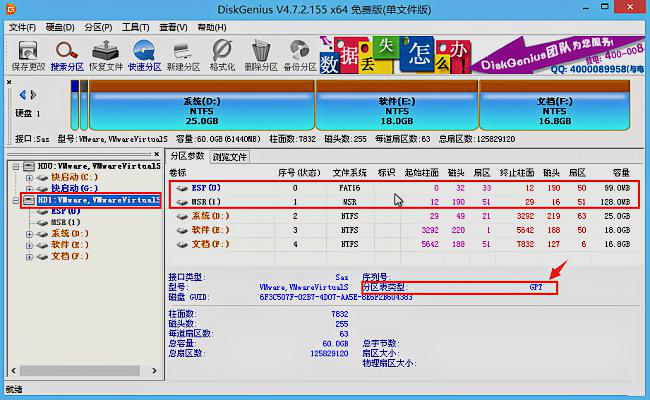Open the 工具(T) menu
The width and height of the screenshot is (650, 400).
click(136, 27)
